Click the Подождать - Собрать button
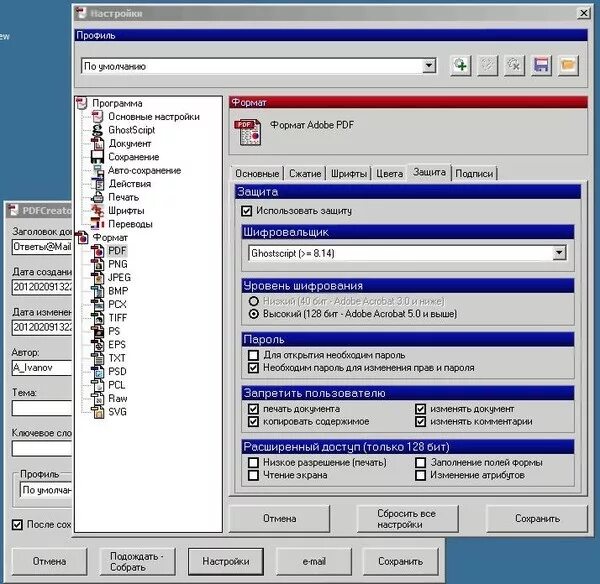Viewport: 600px width, 584px height. pos(137,561)
